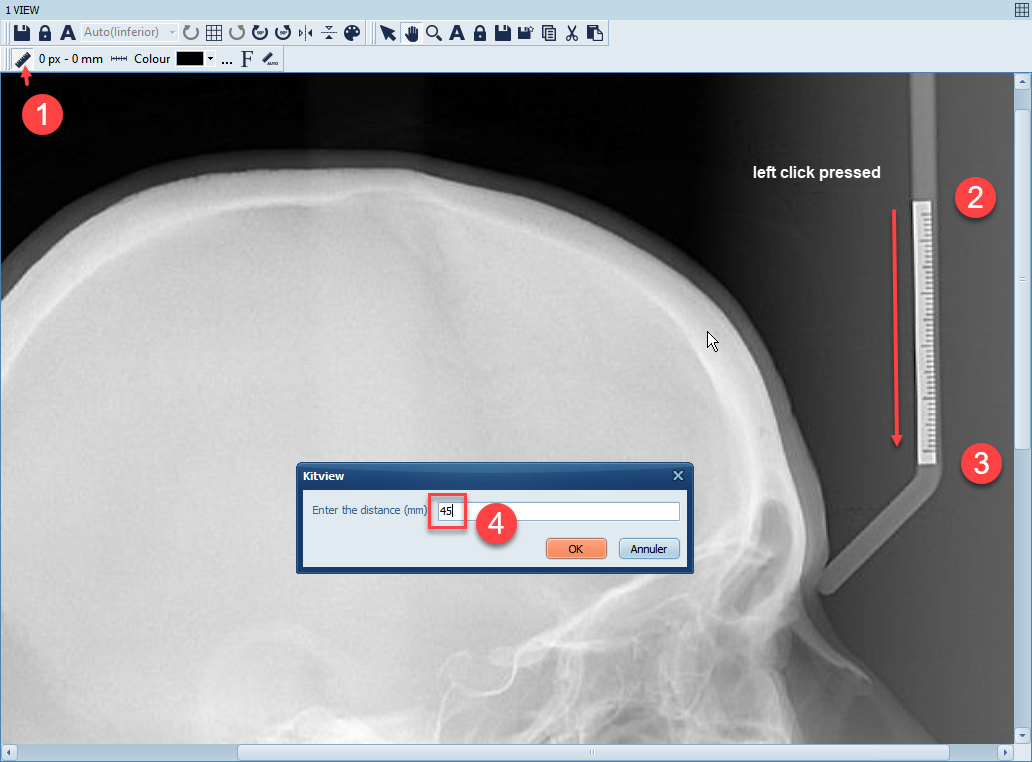Image resolution: width=1032 pixels, height=762 pixels.
Task: Click the black colour swatch
Action: pyautogui.click(x=190, y=59)
